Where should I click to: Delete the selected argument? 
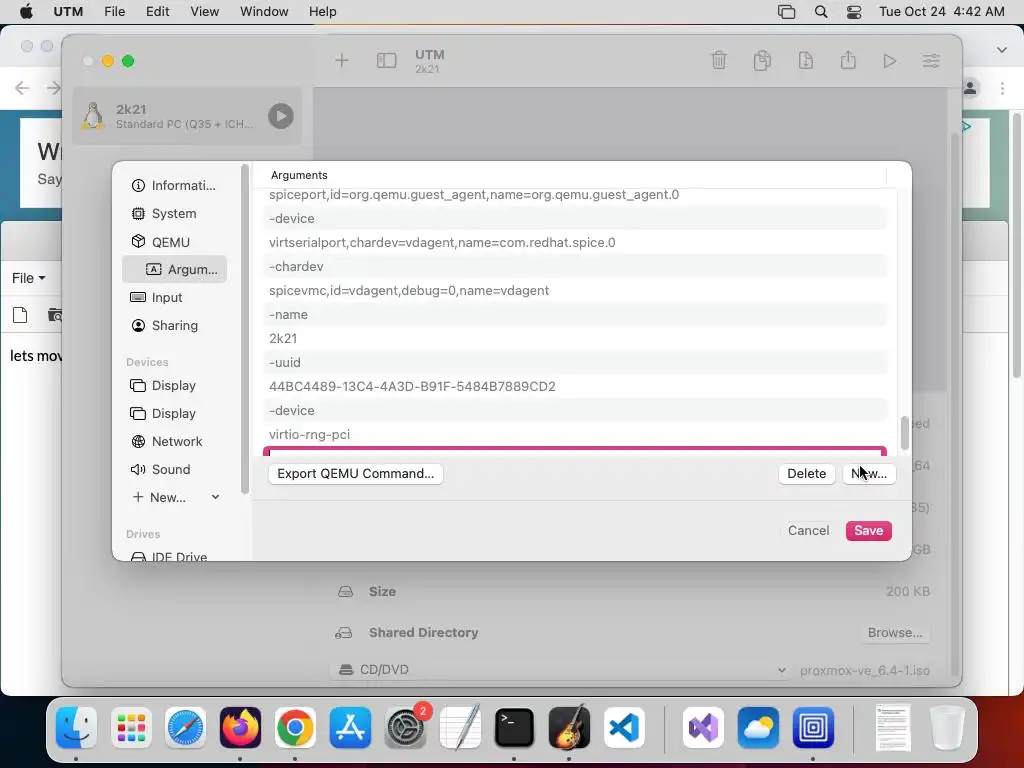(x=806, y=473)
